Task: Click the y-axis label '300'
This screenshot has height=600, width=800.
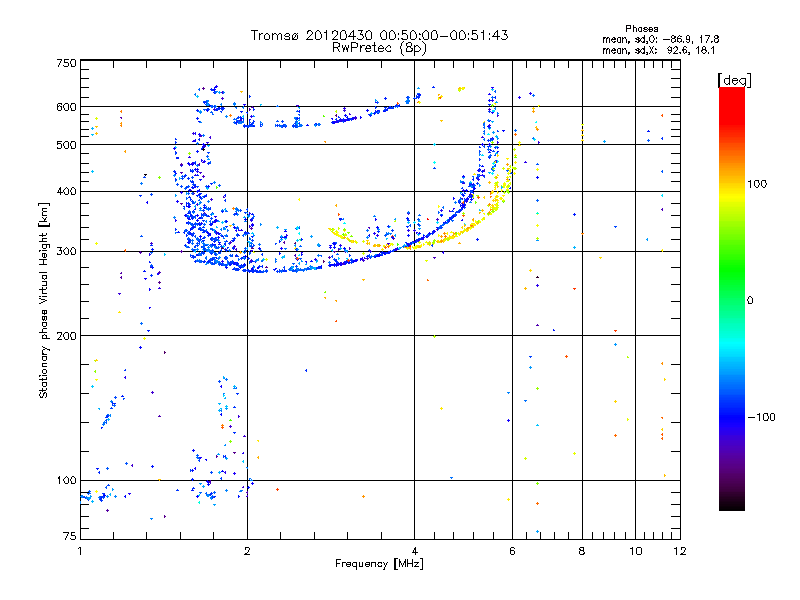Action: tap(66, 251)
